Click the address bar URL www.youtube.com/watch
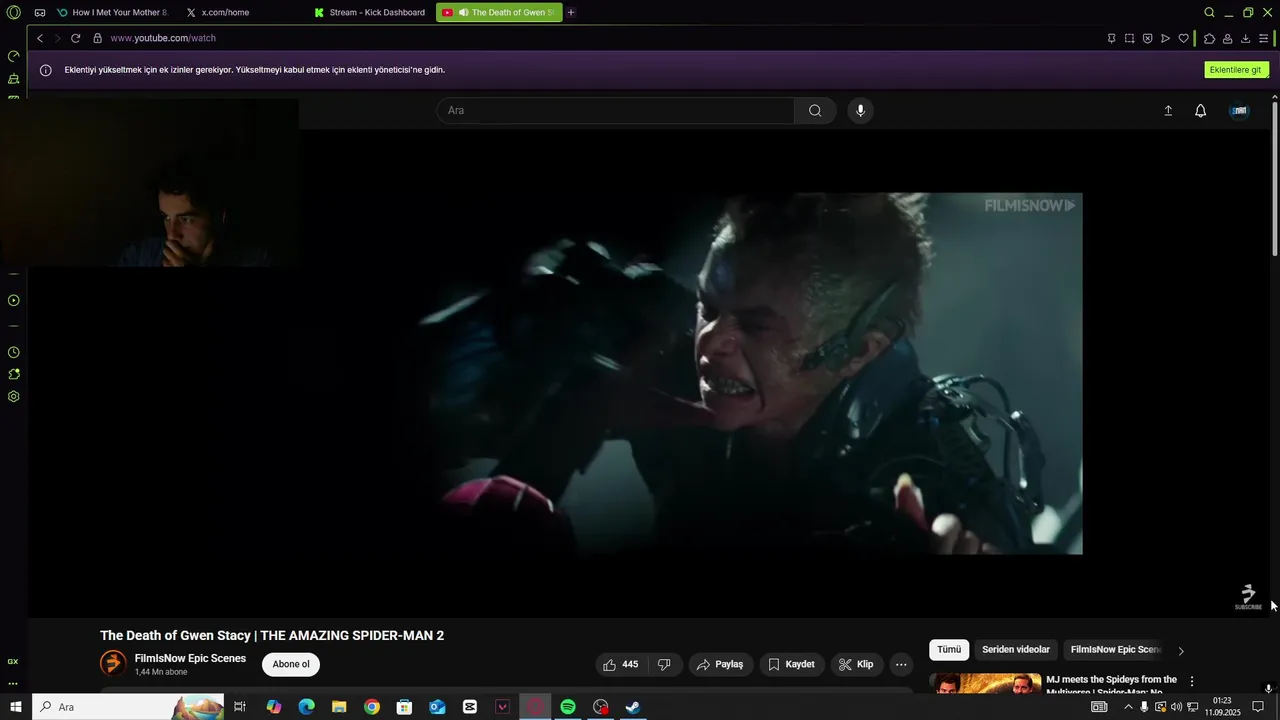This screenshot has height=720, width=1280. 163,38
